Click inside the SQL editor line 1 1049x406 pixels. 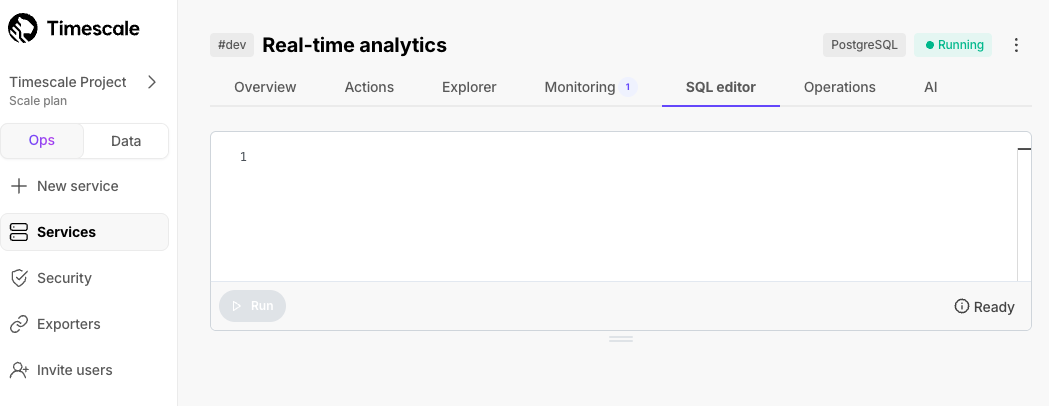pyautogui.click(x=629, y=157)
